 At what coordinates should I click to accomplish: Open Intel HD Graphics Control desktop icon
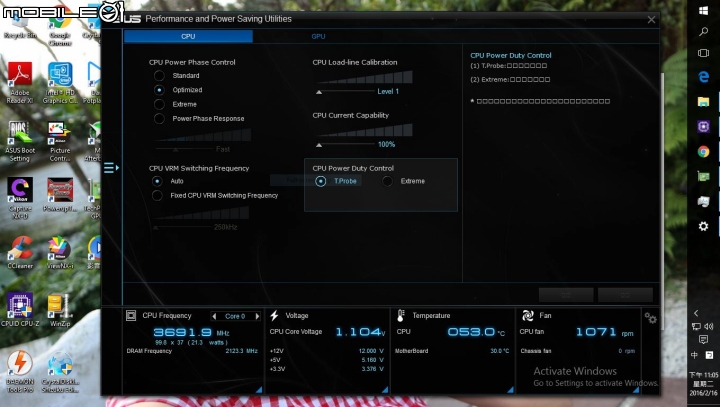click(x=60, y=83)
